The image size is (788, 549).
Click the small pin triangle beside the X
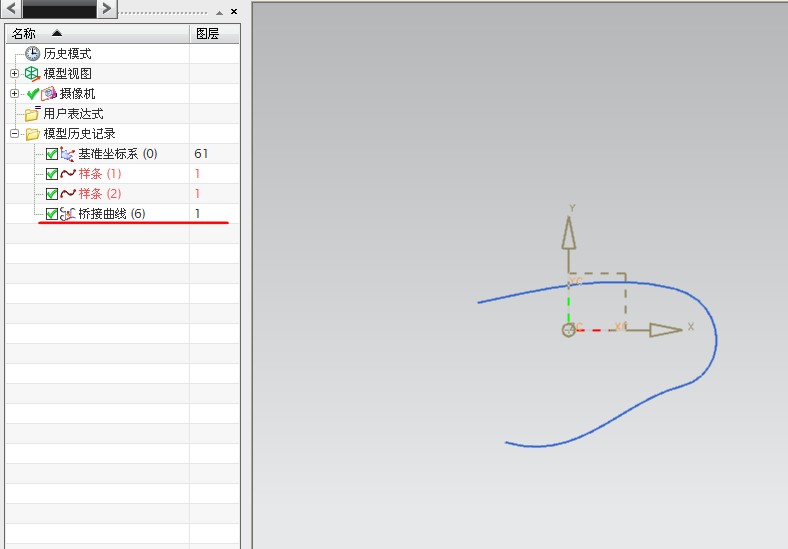(220, 13)
